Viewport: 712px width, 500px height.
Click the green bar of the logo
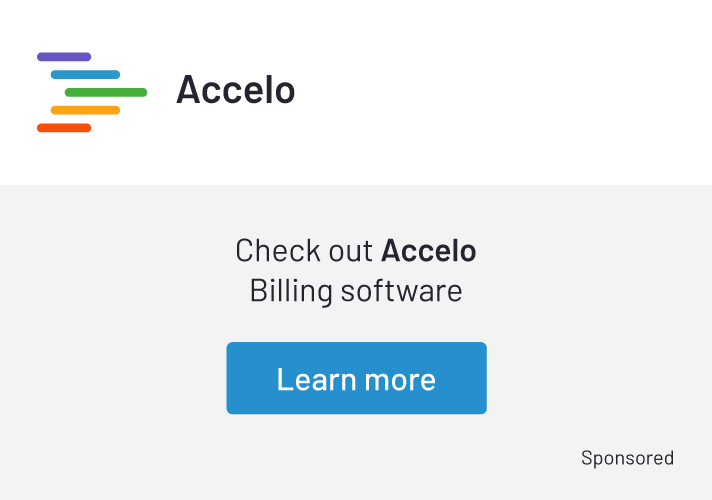(x=106, y=92)
